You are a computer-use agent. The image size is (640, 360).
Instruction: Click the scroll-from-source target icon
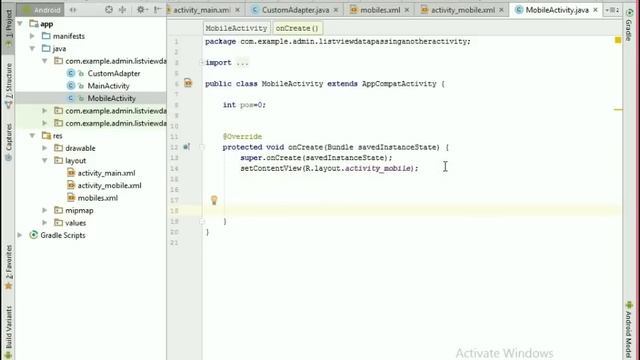109,9
